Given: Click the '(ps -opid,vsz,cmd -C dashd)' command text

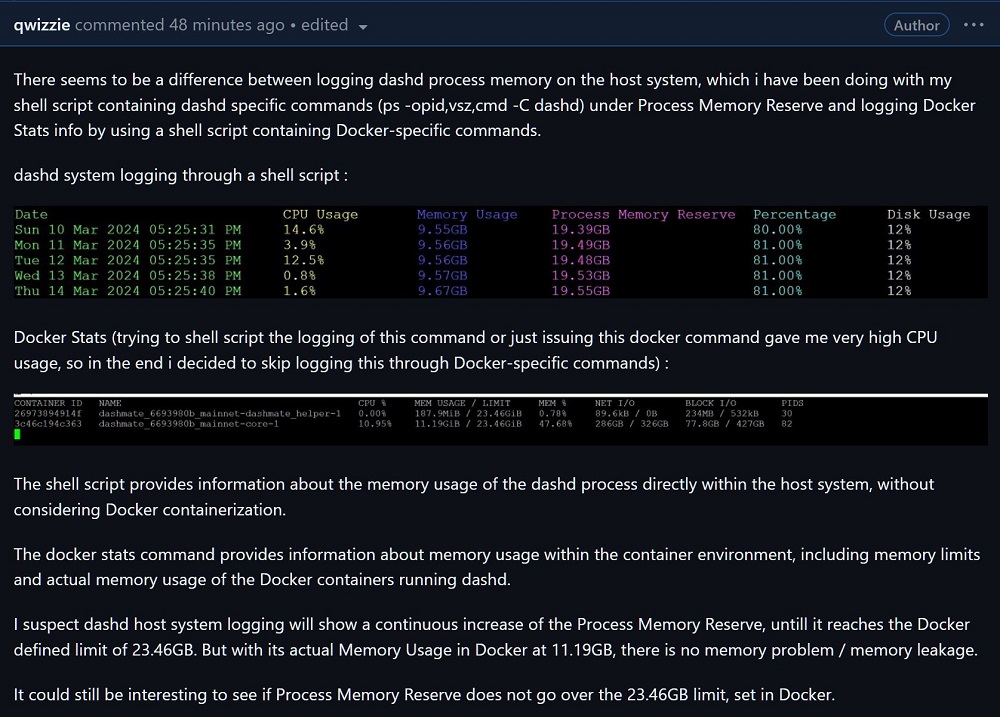Looking at the screenshot, I should 481,105.
